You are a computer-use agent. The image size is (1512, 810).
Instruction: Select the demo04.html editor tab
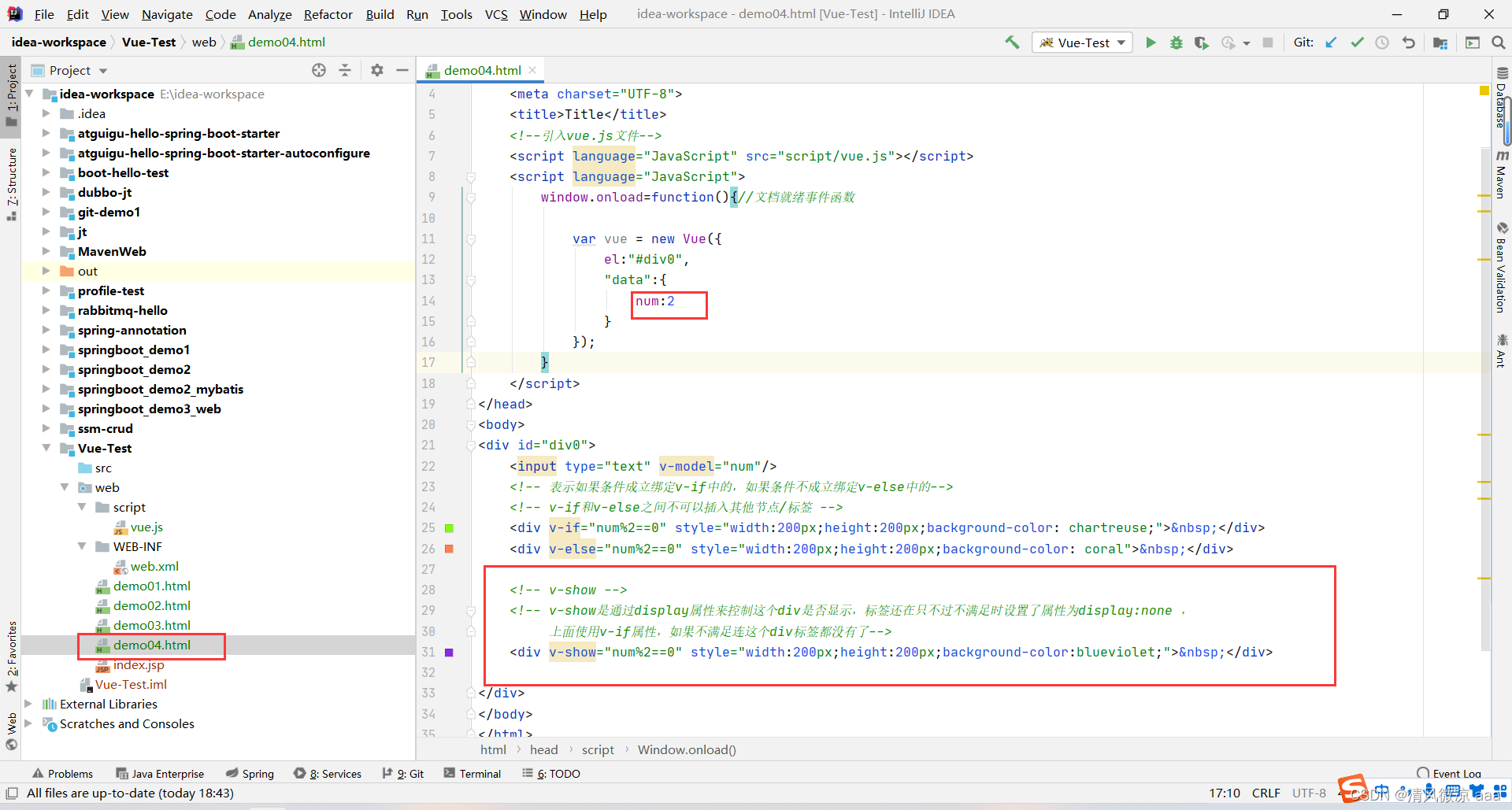[x=481, y=70]
